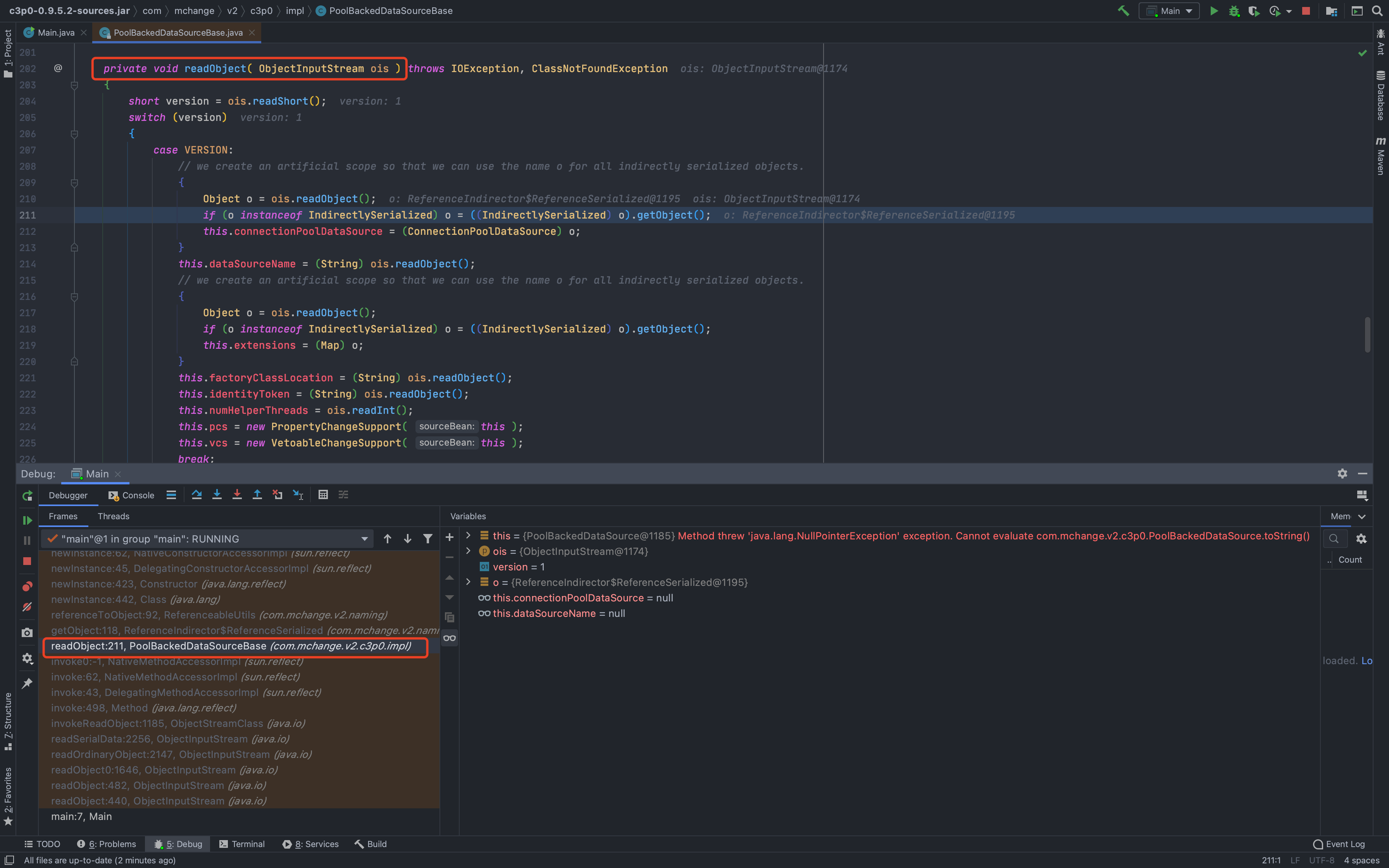Click the Force Step Into red arrow icon

(237, 495)
